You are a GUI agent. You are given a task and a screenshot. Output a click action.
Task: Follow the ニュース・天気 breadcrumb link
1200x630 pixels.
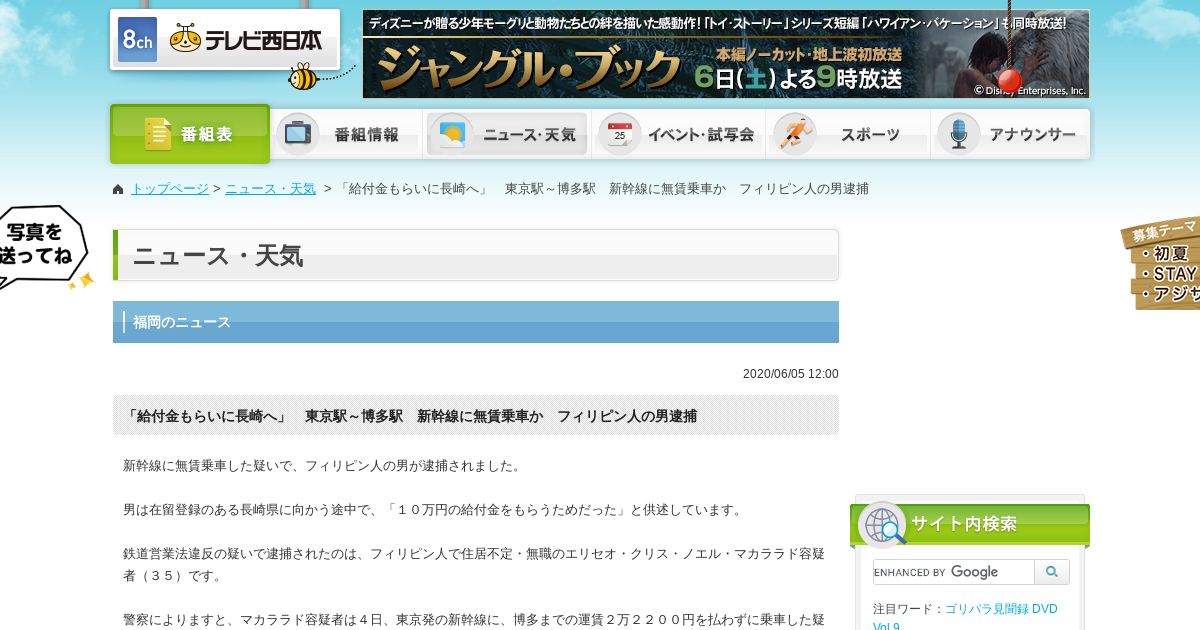[x=270, y=189]
